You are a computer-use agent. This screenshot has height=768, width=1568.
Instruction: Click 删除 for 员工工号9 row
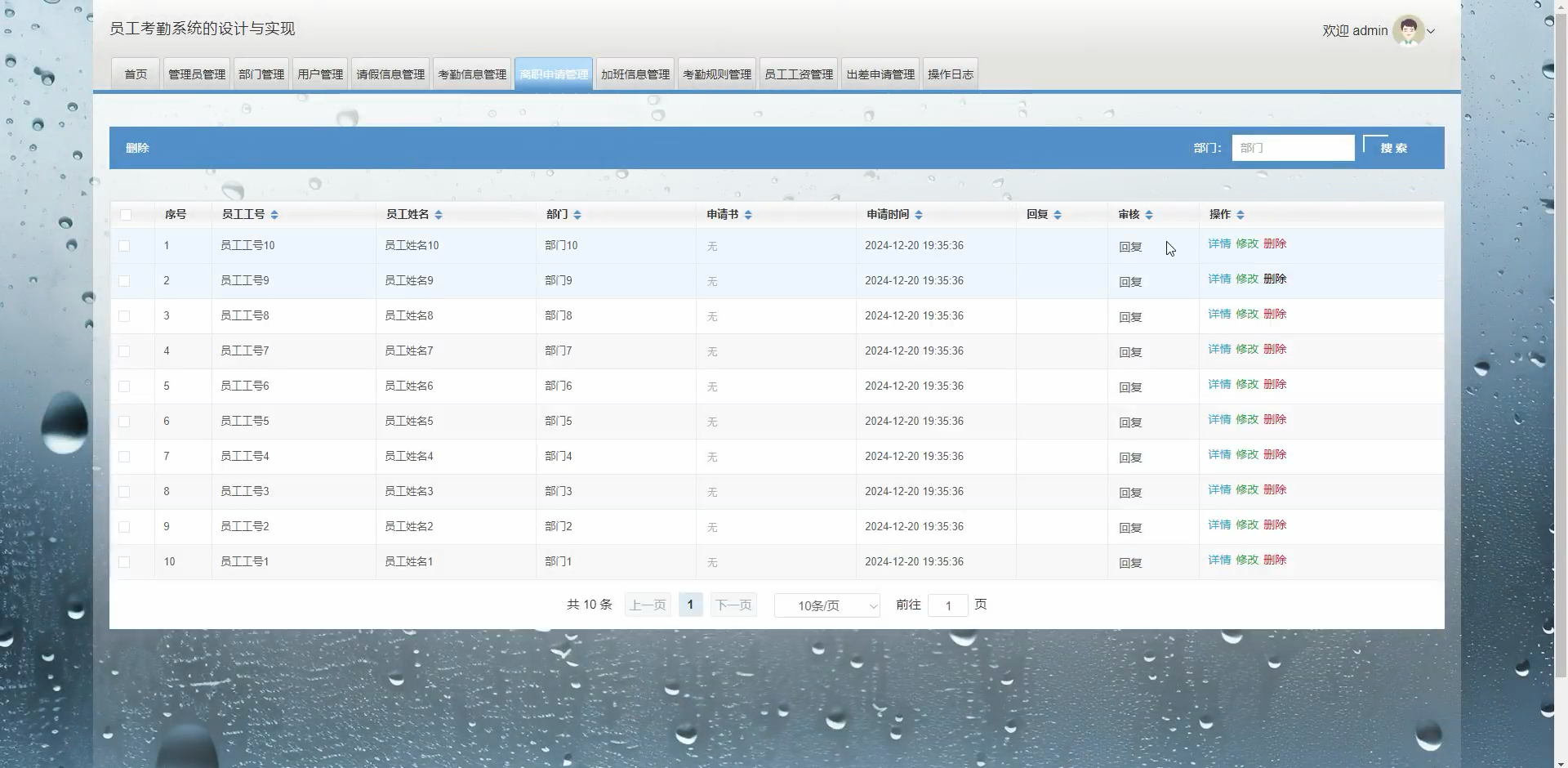click(x=1275, y=279)
